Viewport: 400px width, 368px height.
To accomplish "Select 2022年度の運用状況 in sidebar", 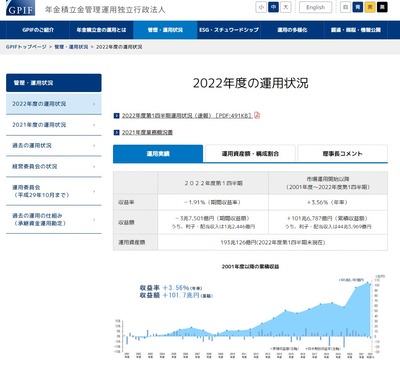I will tap(54, 104).
